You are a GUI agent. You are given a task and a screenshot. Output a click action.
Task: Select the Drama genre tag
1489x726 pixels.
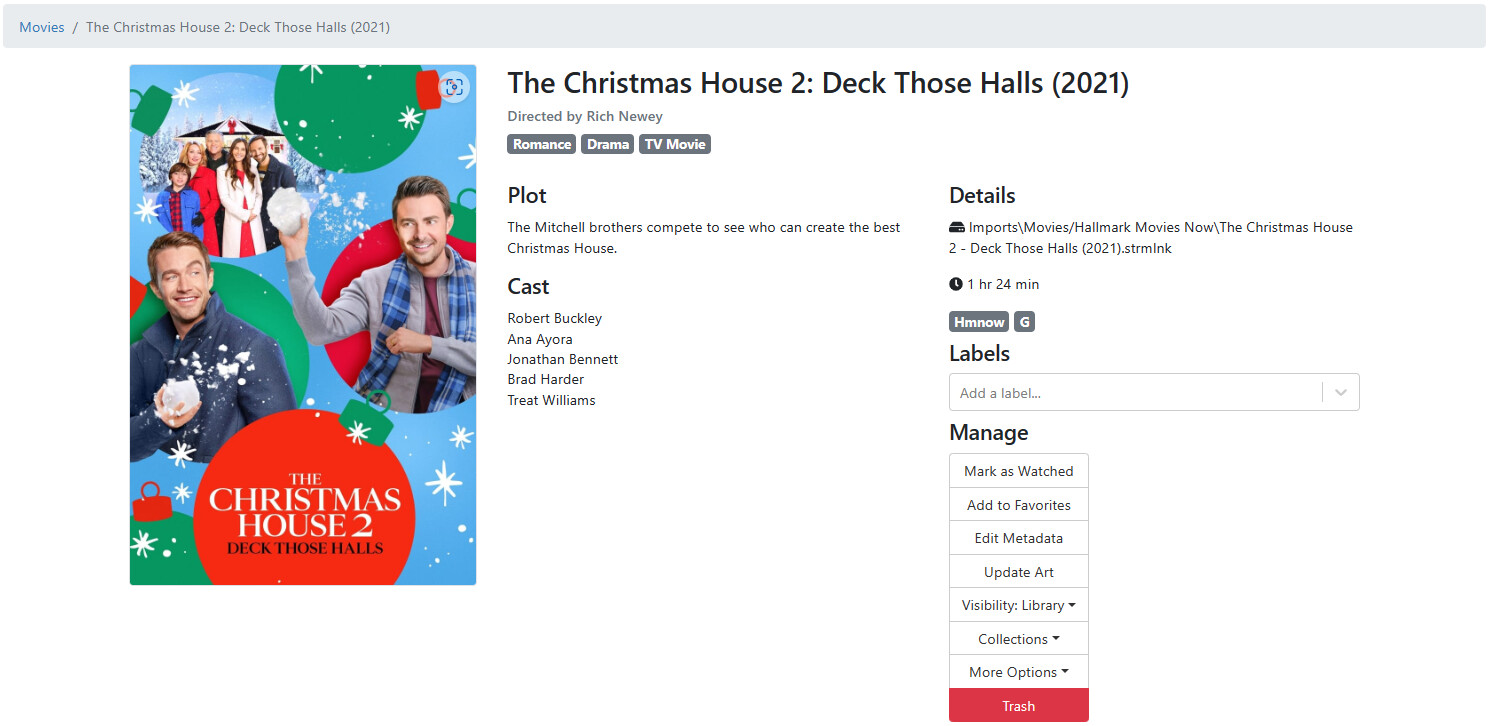click(x=608, y=144)
